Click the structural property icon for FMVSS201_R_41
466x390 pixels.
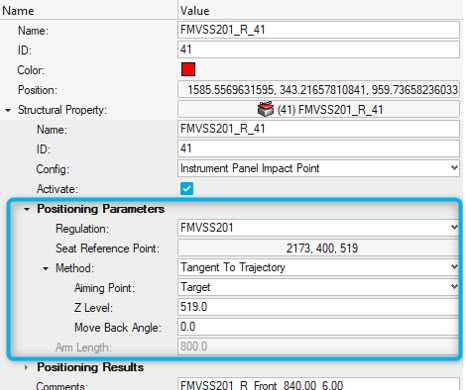pos(266,109)
